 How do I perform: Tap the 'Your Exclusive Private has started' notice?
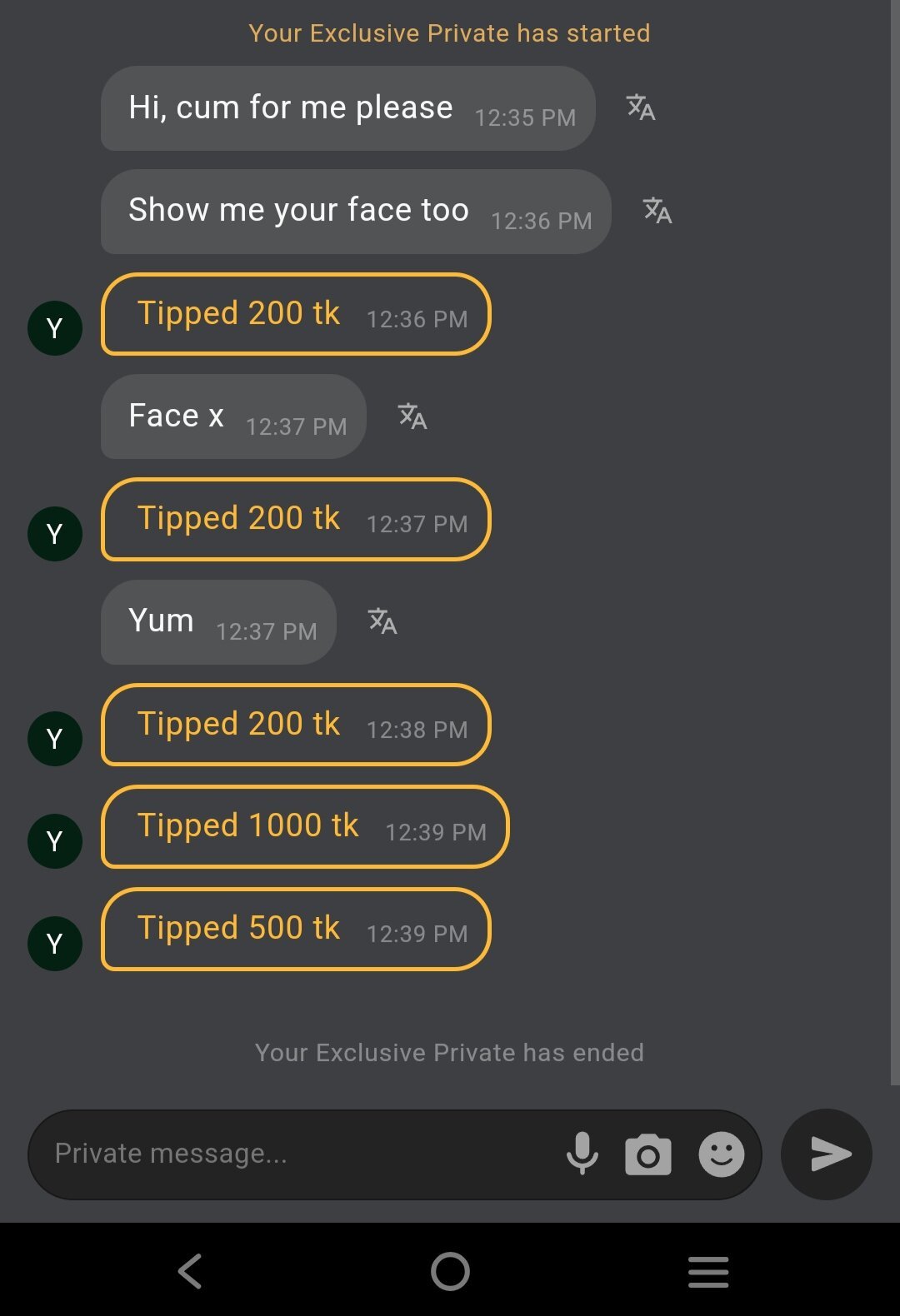coord(449,33)
